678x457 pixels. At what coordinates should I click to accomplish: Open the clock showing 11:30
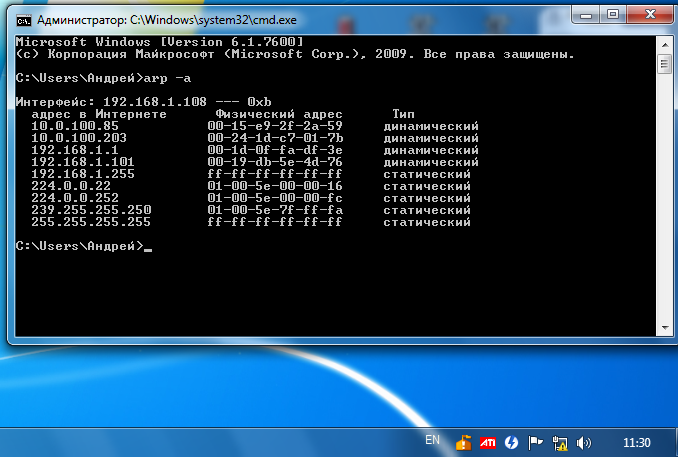[x=636, y=441]
